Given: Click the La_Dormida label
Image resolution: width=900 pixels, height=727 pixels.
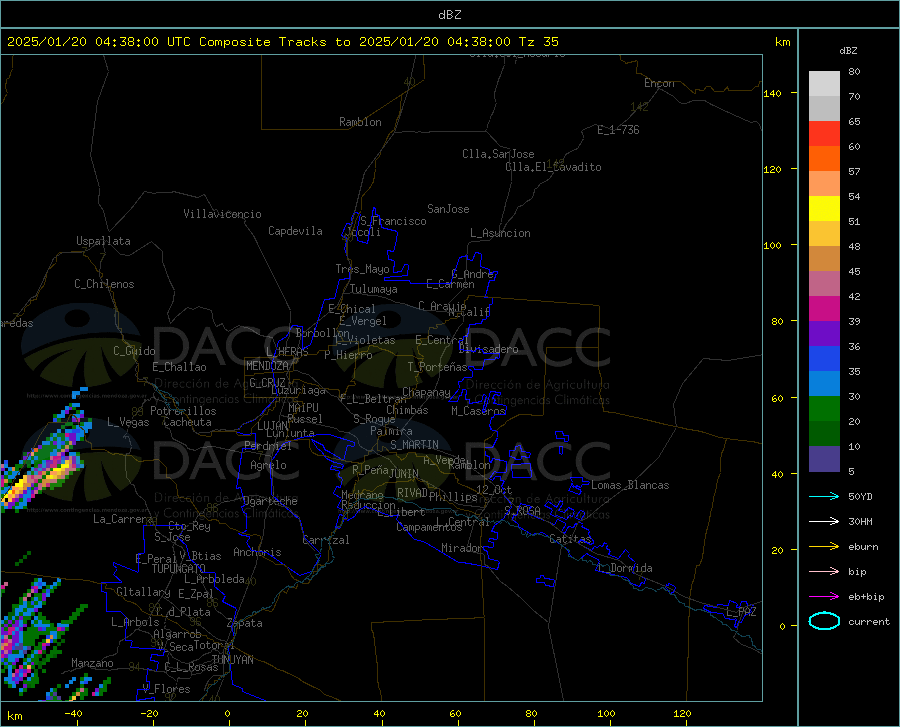Looking at the screenshot, I should (625, 568).
